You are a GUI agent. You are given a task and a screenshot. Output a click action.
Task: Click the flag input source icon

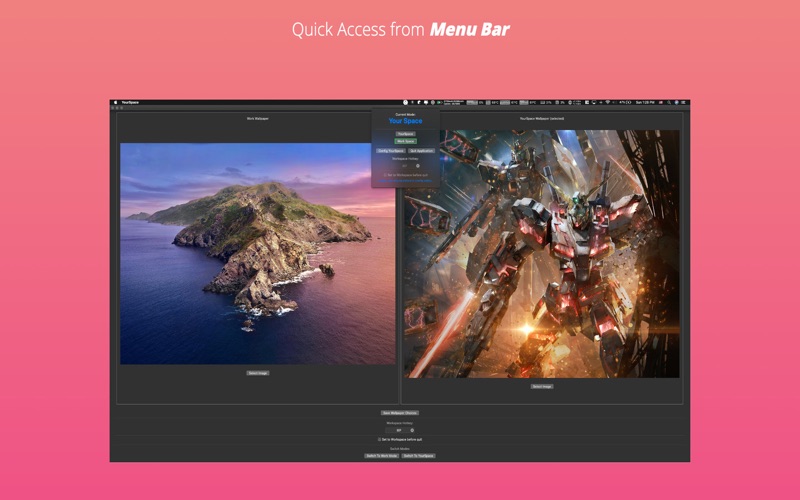click(x=661, y=103)
